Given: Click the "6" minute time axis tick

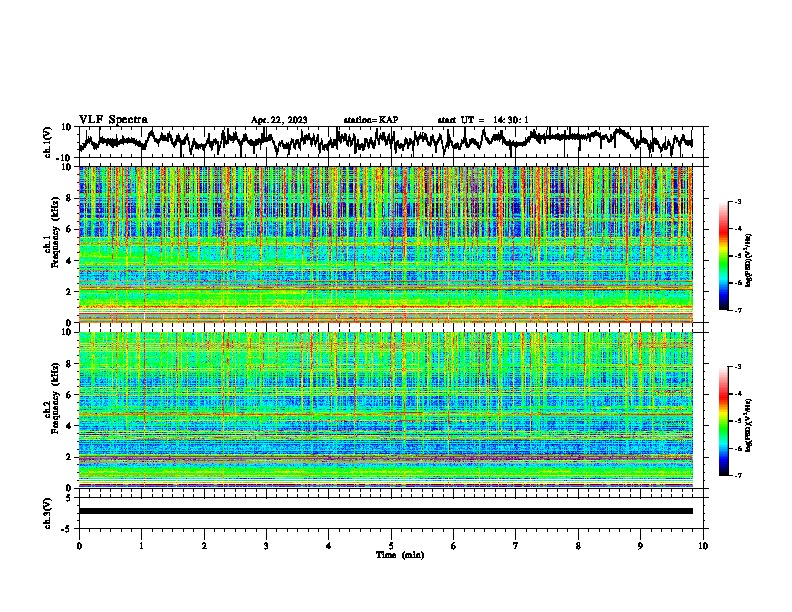Looking at the screenshot, I should pos(454,546).
